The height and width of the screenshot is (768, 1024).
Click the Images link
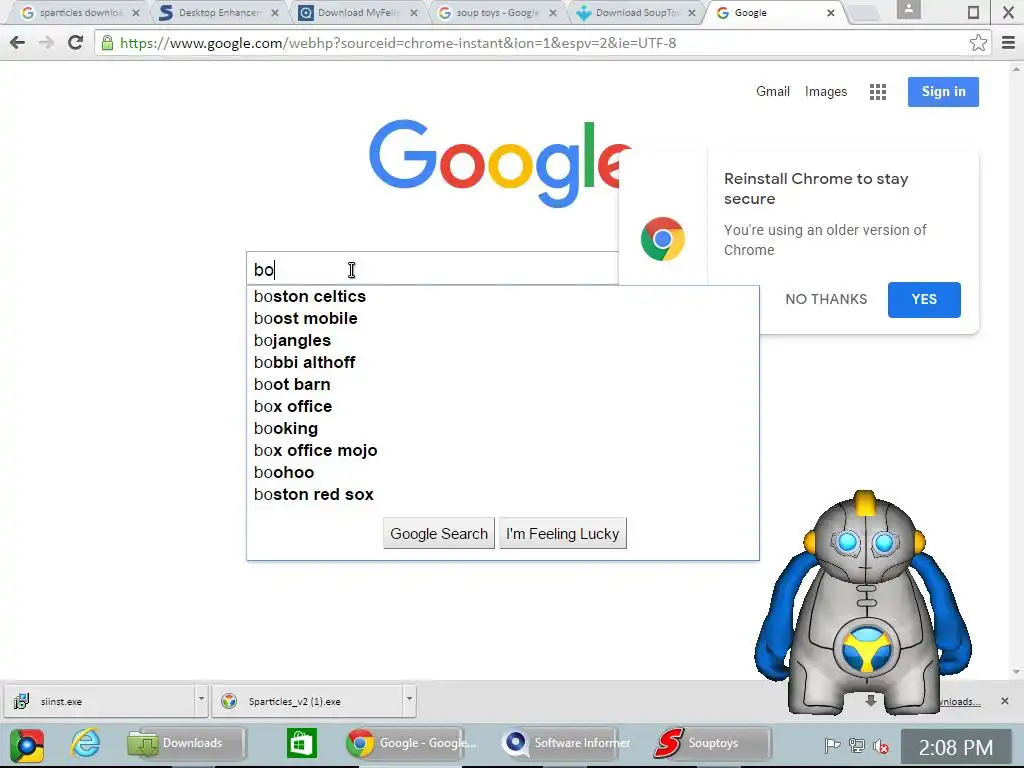pyautogui.click(x=825, y=91)
